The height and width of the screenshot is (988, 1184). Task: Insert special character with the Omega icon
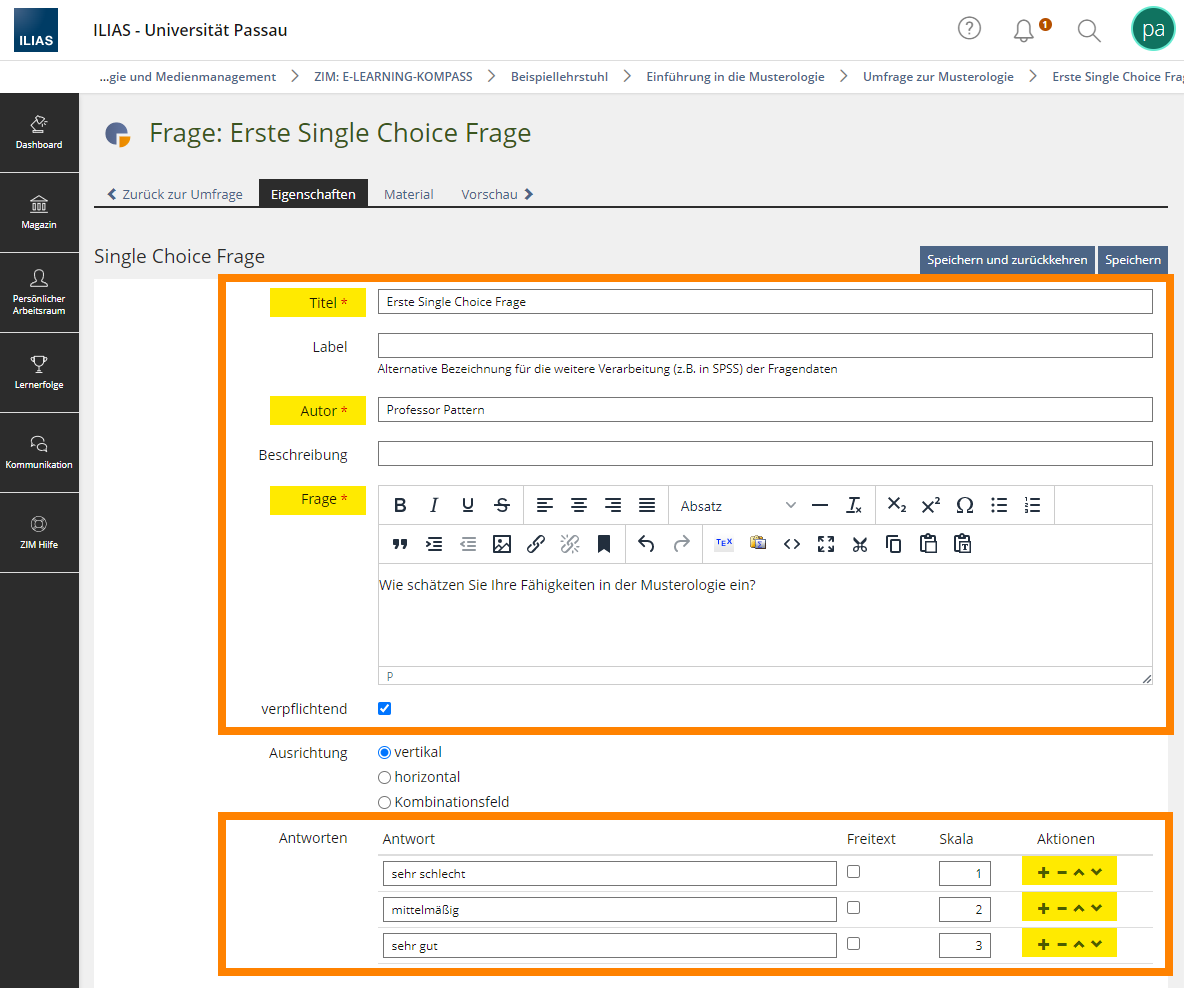click(964, 505)
